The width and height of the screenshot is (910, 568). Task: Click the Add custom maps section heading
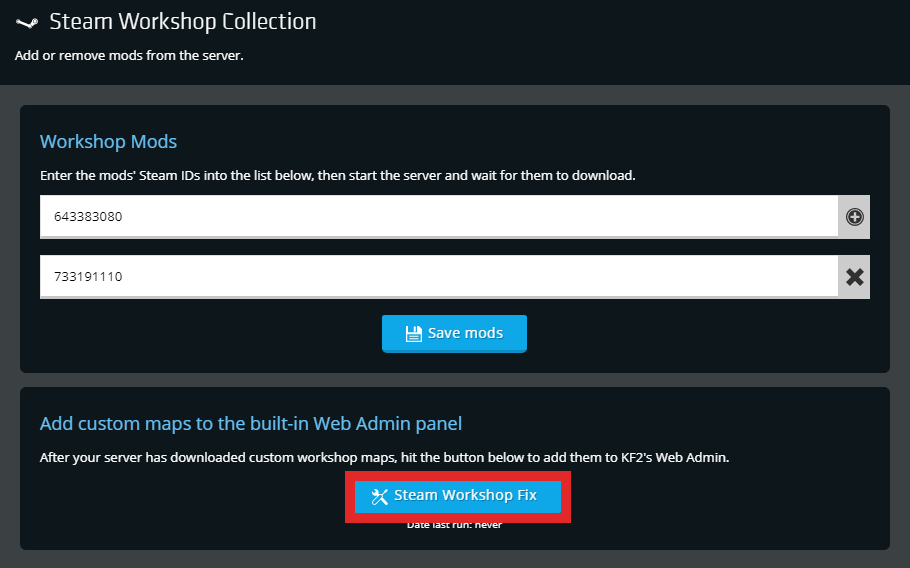[250, 424]
